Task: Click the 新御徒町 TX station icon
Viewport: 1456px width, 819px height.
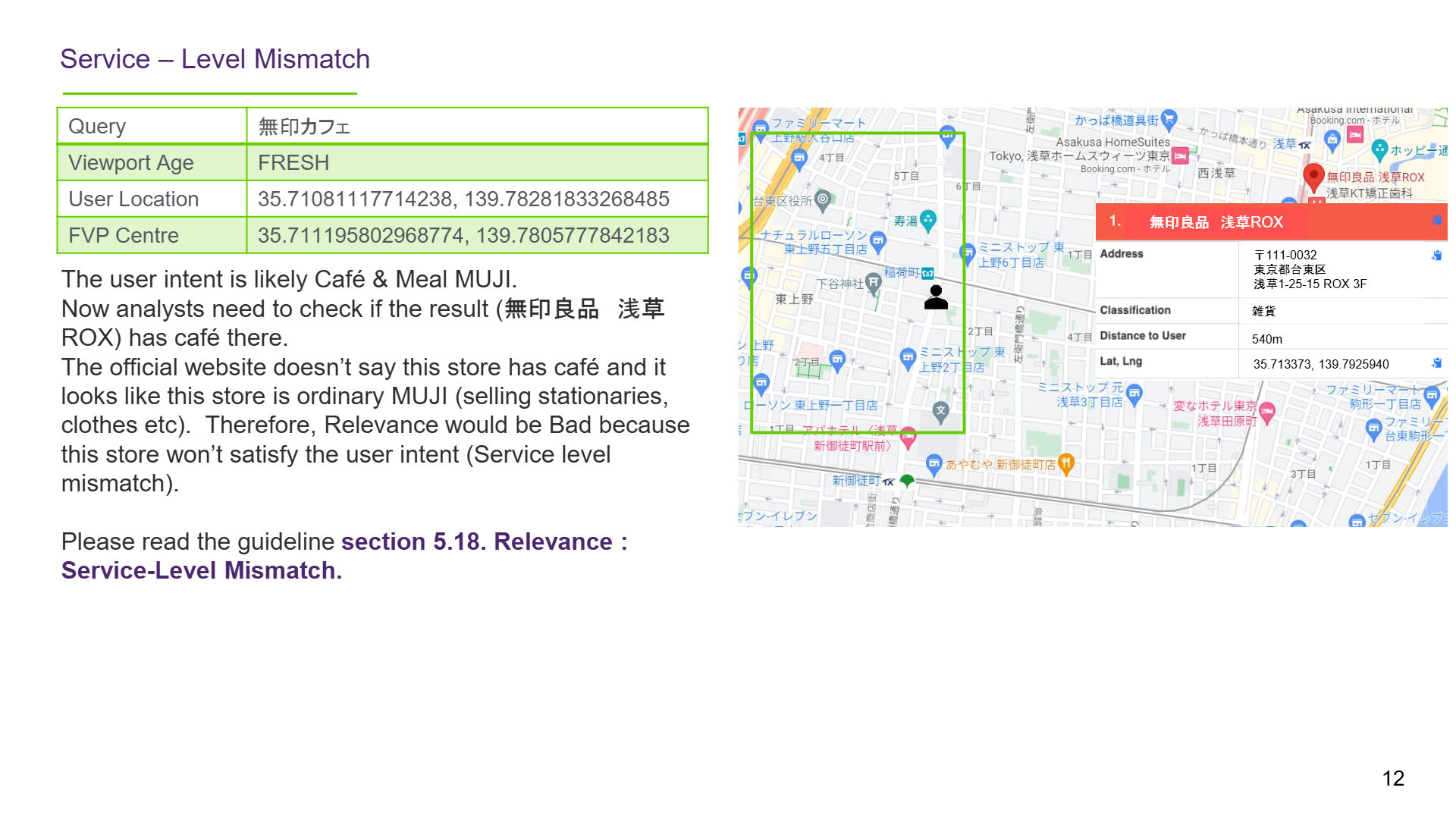Action: coord(888,482)
